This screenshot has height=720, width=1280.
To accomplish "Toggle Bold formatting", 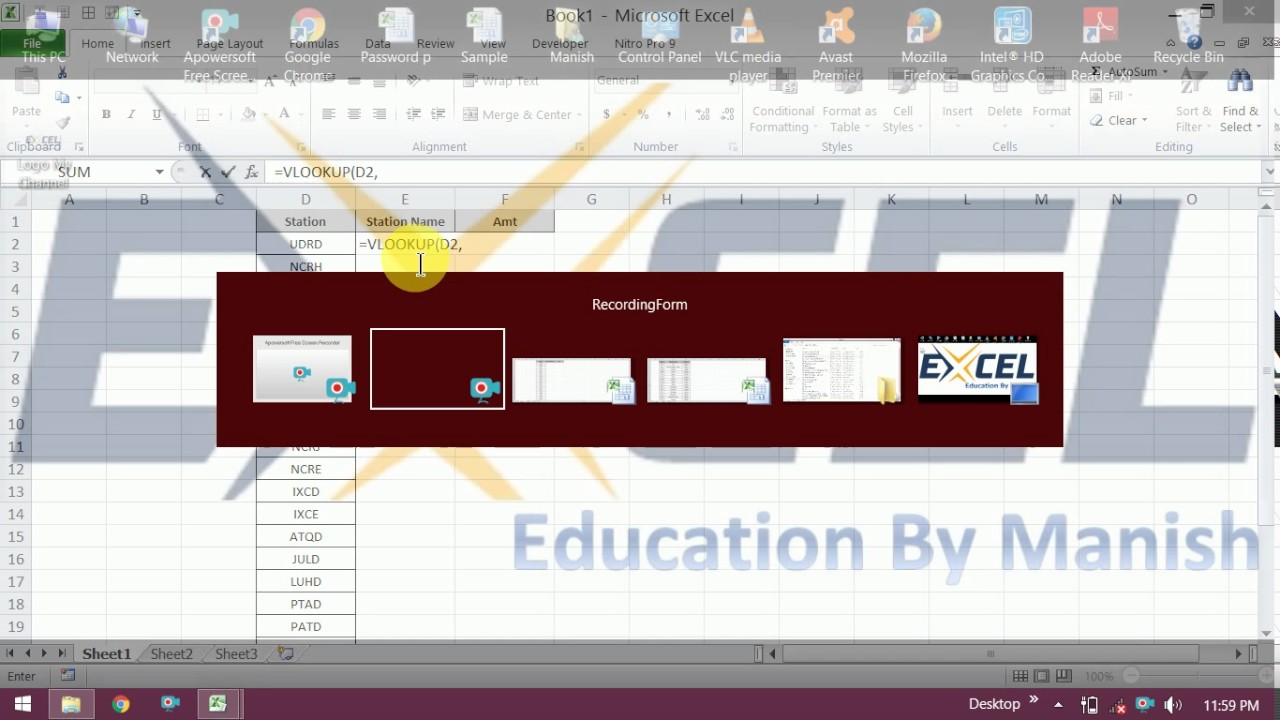I will pyautogui.click(x=106, y=115).
